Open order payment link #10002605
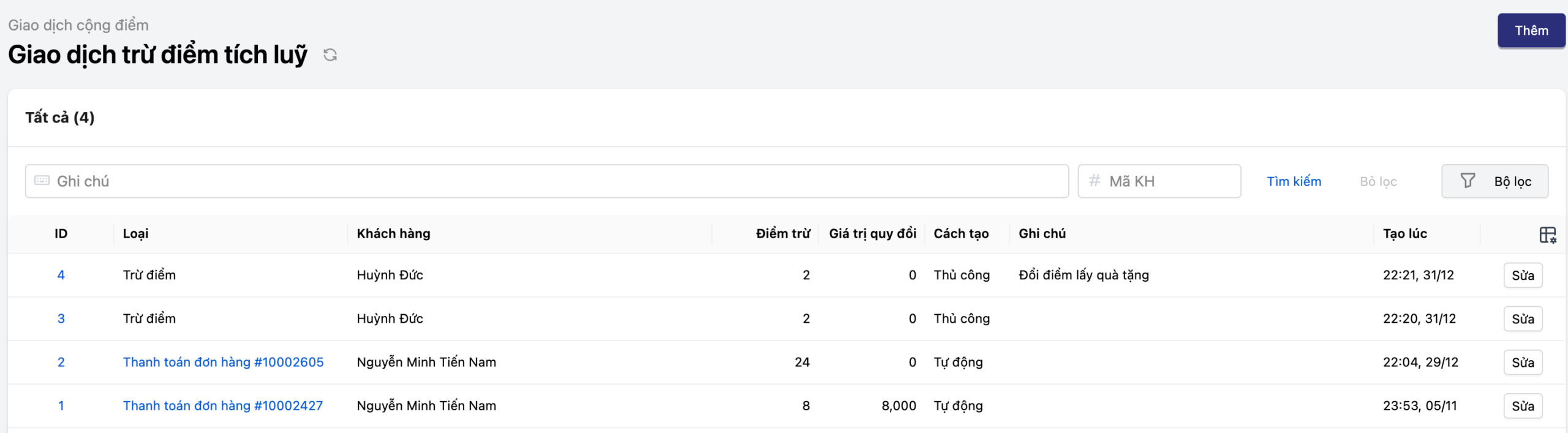Viewport: 1568px width, 433px height. coord(223,362)
